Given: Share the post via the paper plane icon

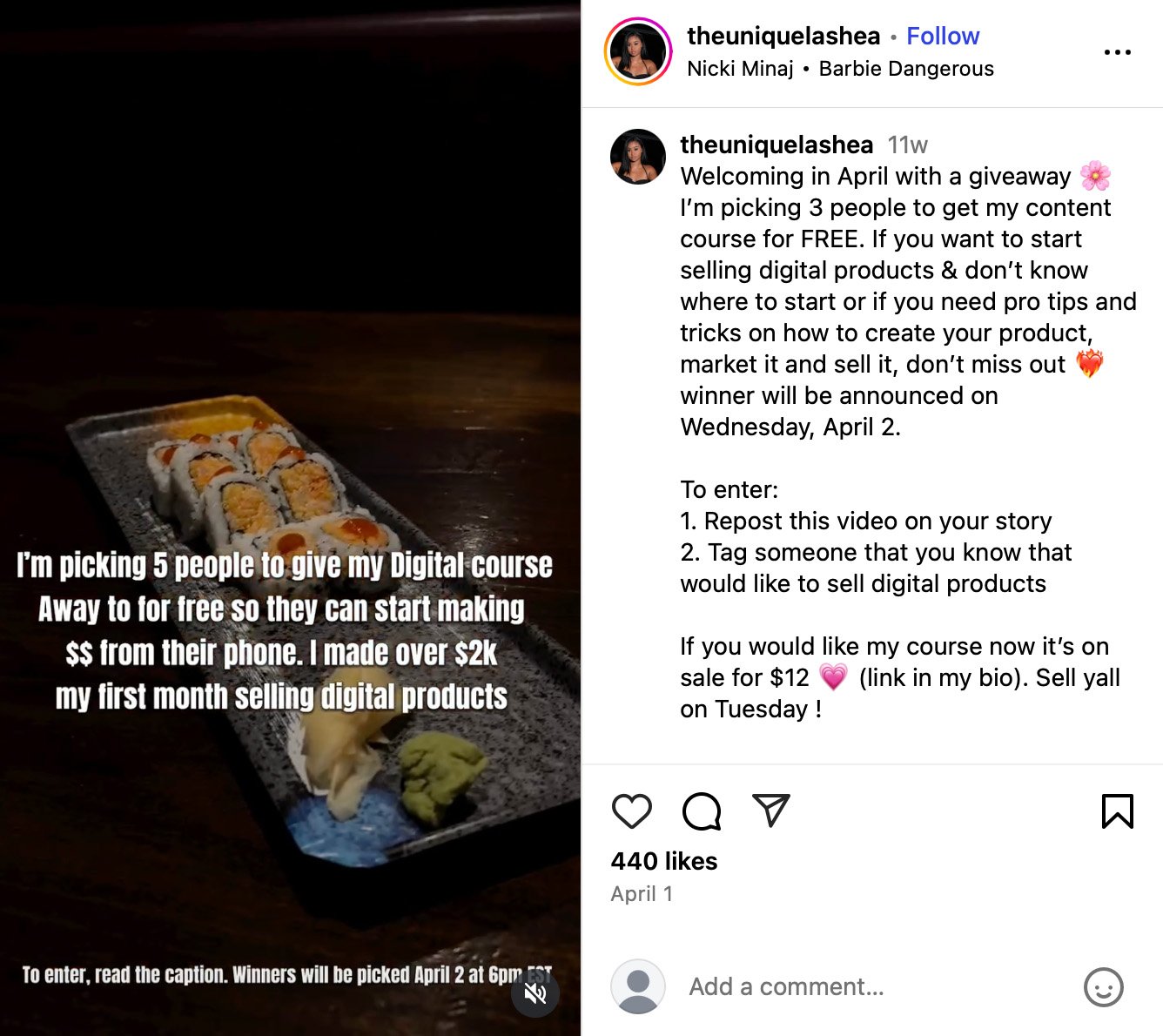Looking at the screenshot, I should [770, 810].
